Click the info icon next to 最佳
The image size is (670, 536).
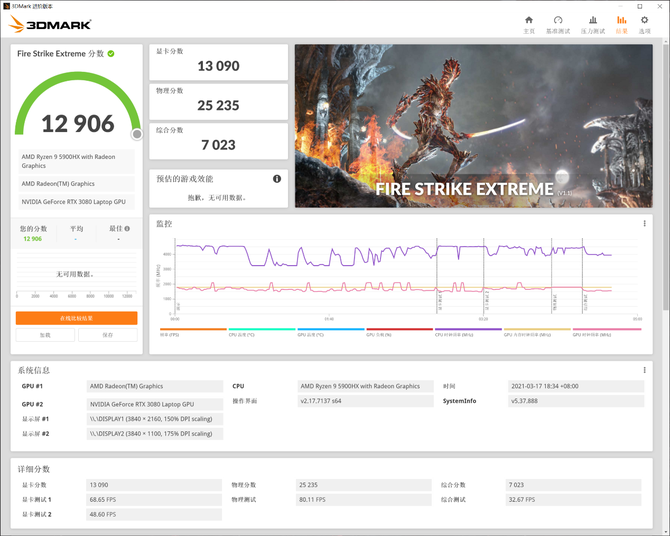127,229
